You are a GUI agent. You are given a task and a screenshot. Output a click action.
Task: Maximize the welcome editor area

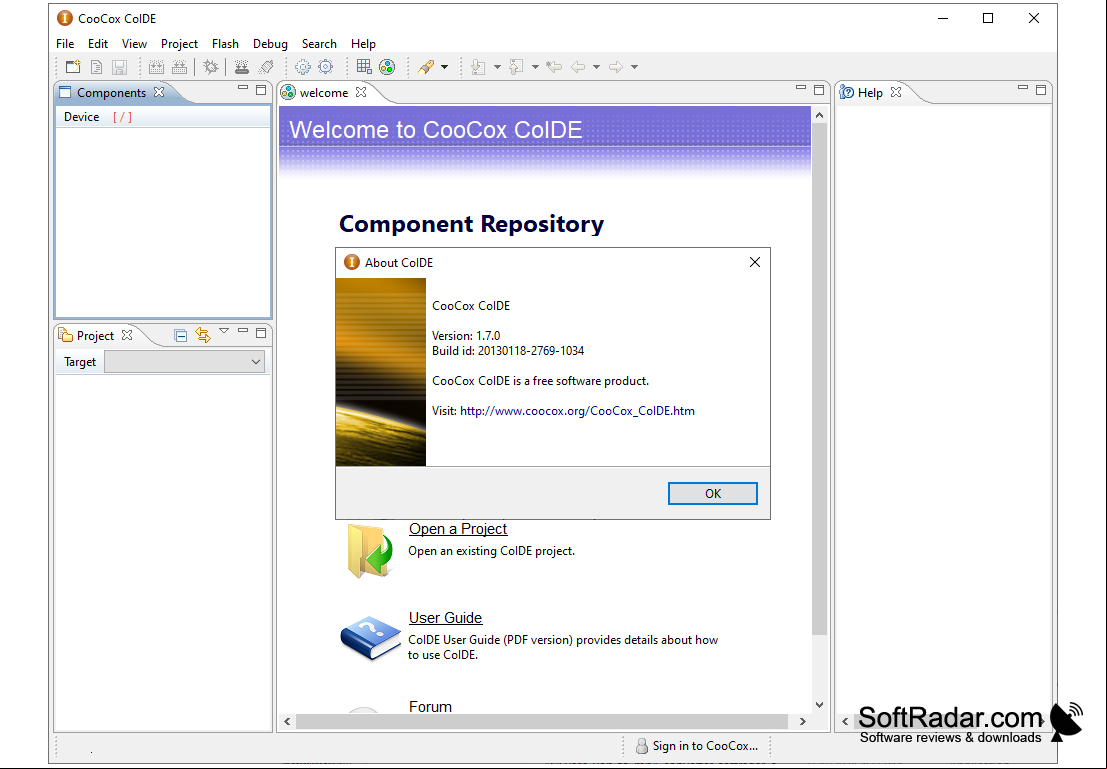[x=819, y=90]
